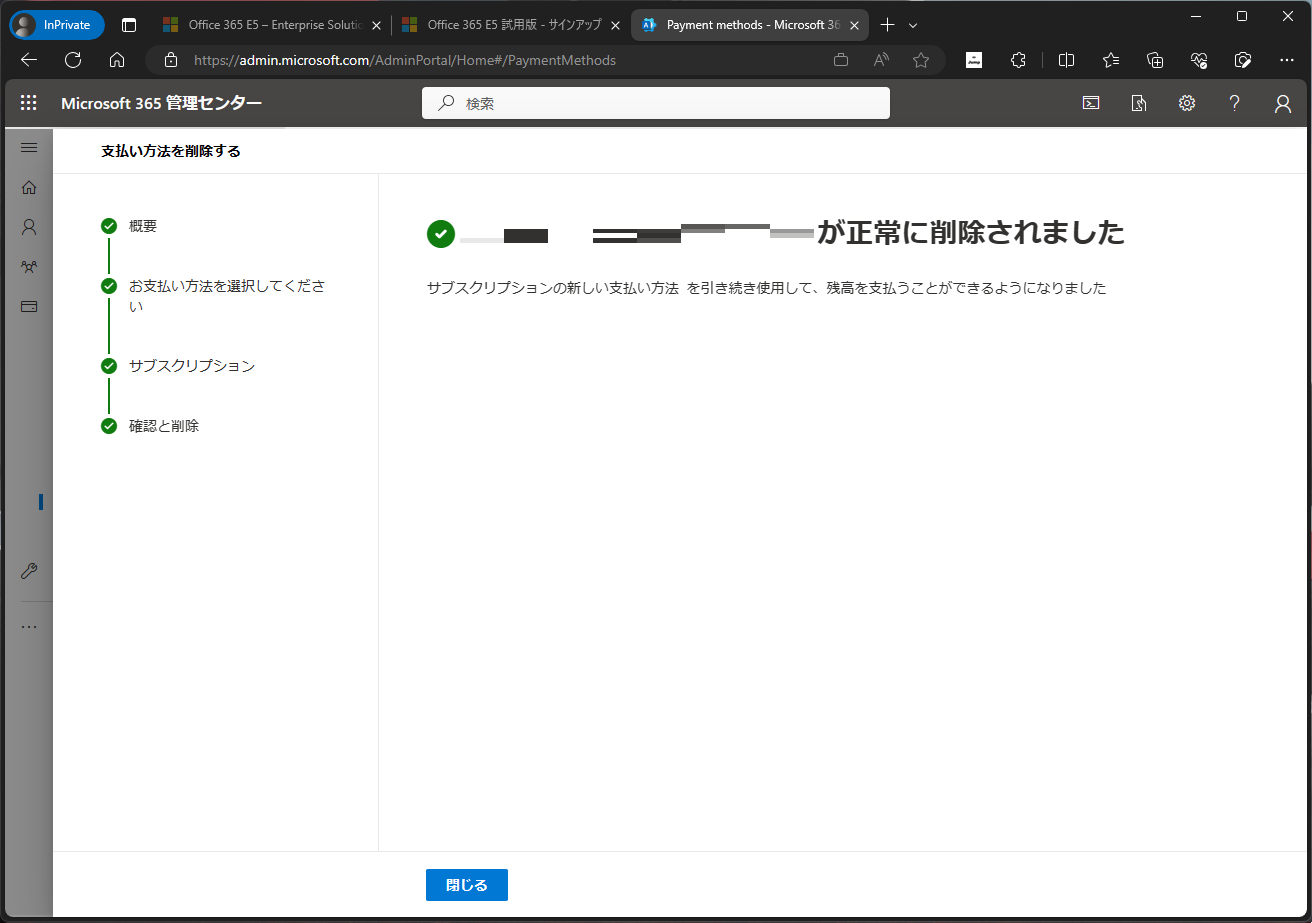The image size is (1312, 923).
Task: Add this page to favorites
Action: point(921,60)
